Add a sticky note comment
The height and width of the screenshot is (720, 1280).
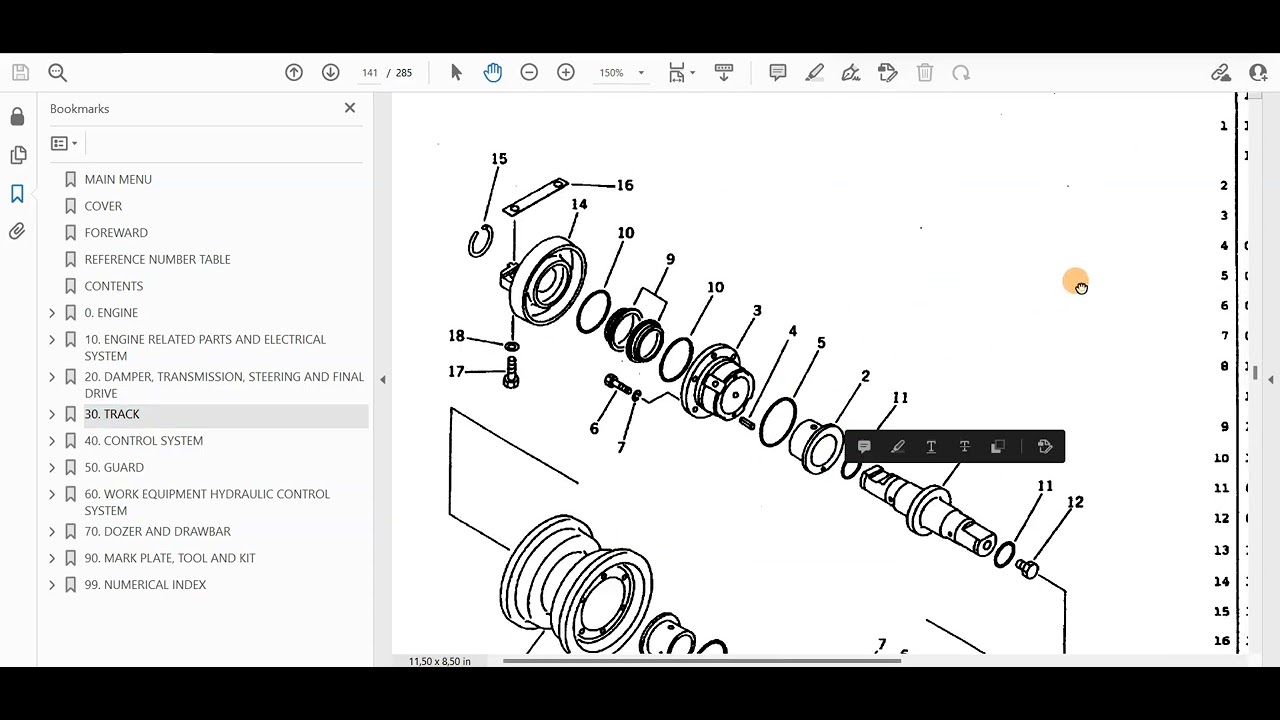778,72
